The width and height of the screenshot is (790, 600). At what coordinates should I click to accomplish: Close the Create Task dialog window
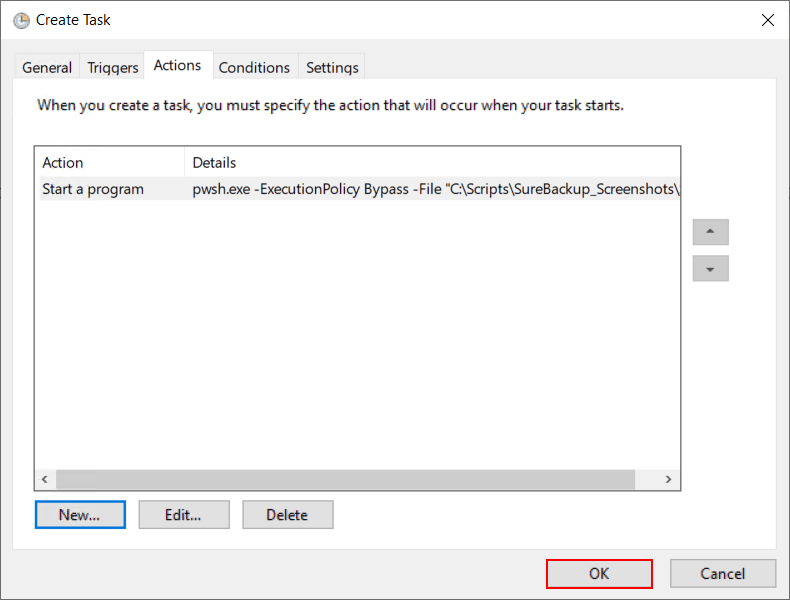(767, 20)
